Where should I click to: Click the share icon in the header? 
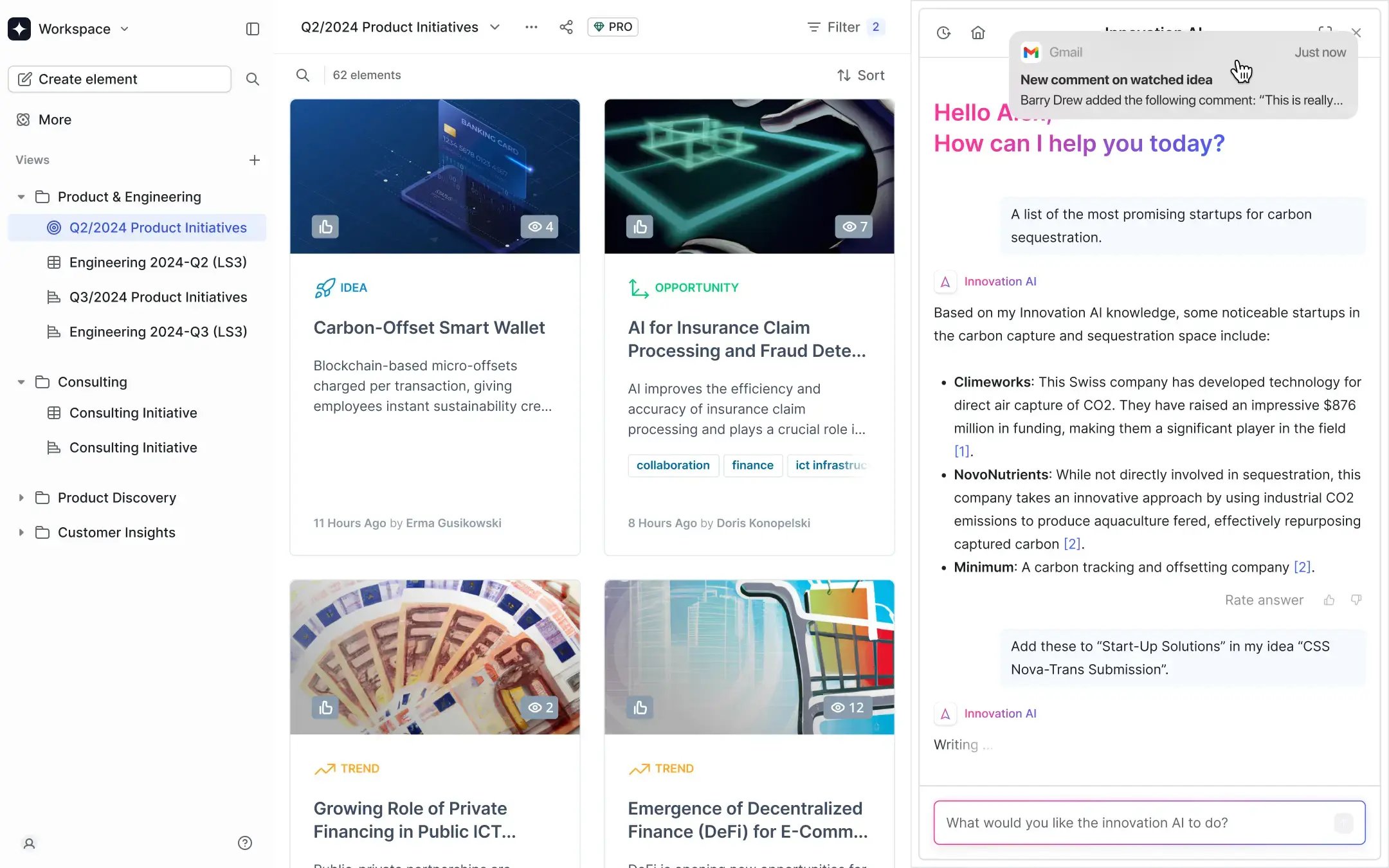566,27
